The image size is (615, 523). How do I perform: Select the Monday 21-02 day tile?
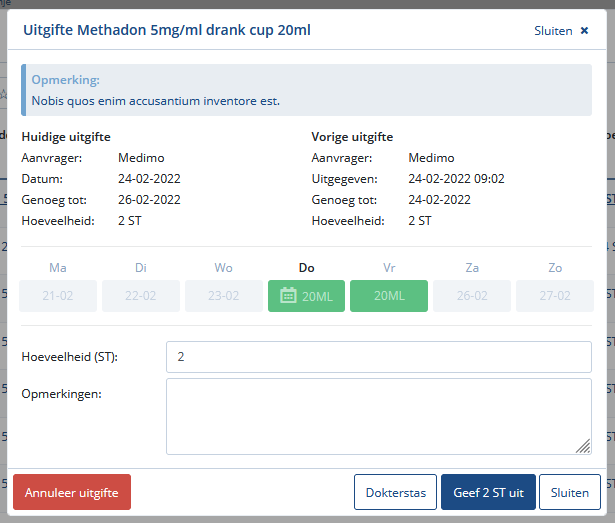(x=58, y=296)
